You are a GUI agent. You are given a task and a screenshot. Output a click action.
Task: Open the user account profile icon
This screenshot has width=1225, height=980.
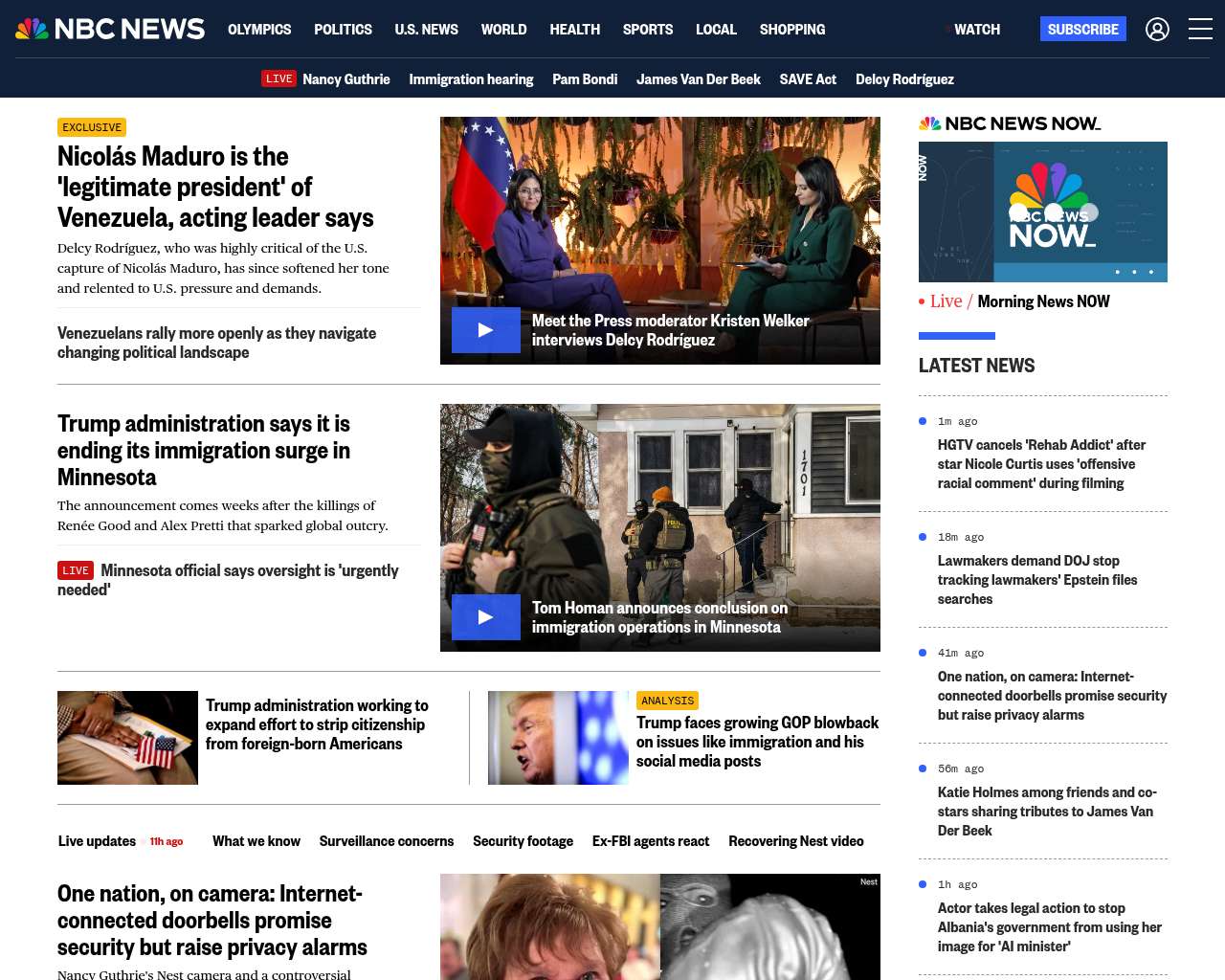click(x=1157, y=30)
